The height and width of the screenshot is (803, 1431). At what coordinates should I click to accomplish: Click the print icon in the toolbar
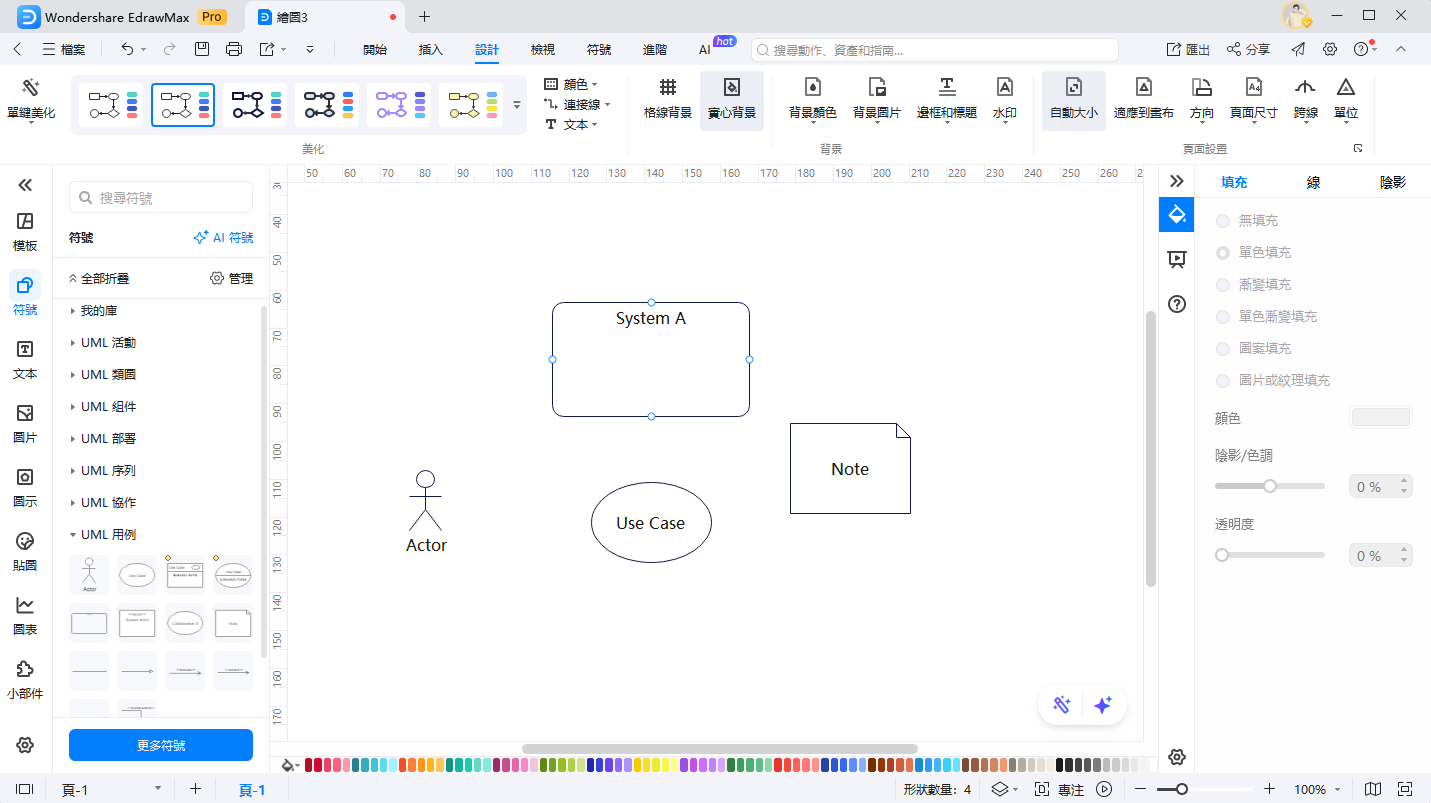pos(234,49)
